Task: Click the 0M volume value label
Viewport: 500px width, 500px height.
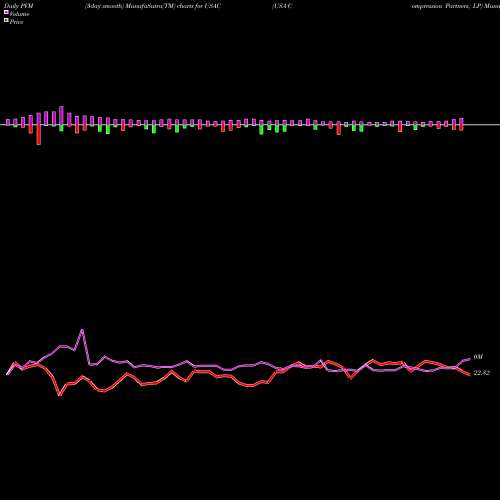Action: point(478,357)
